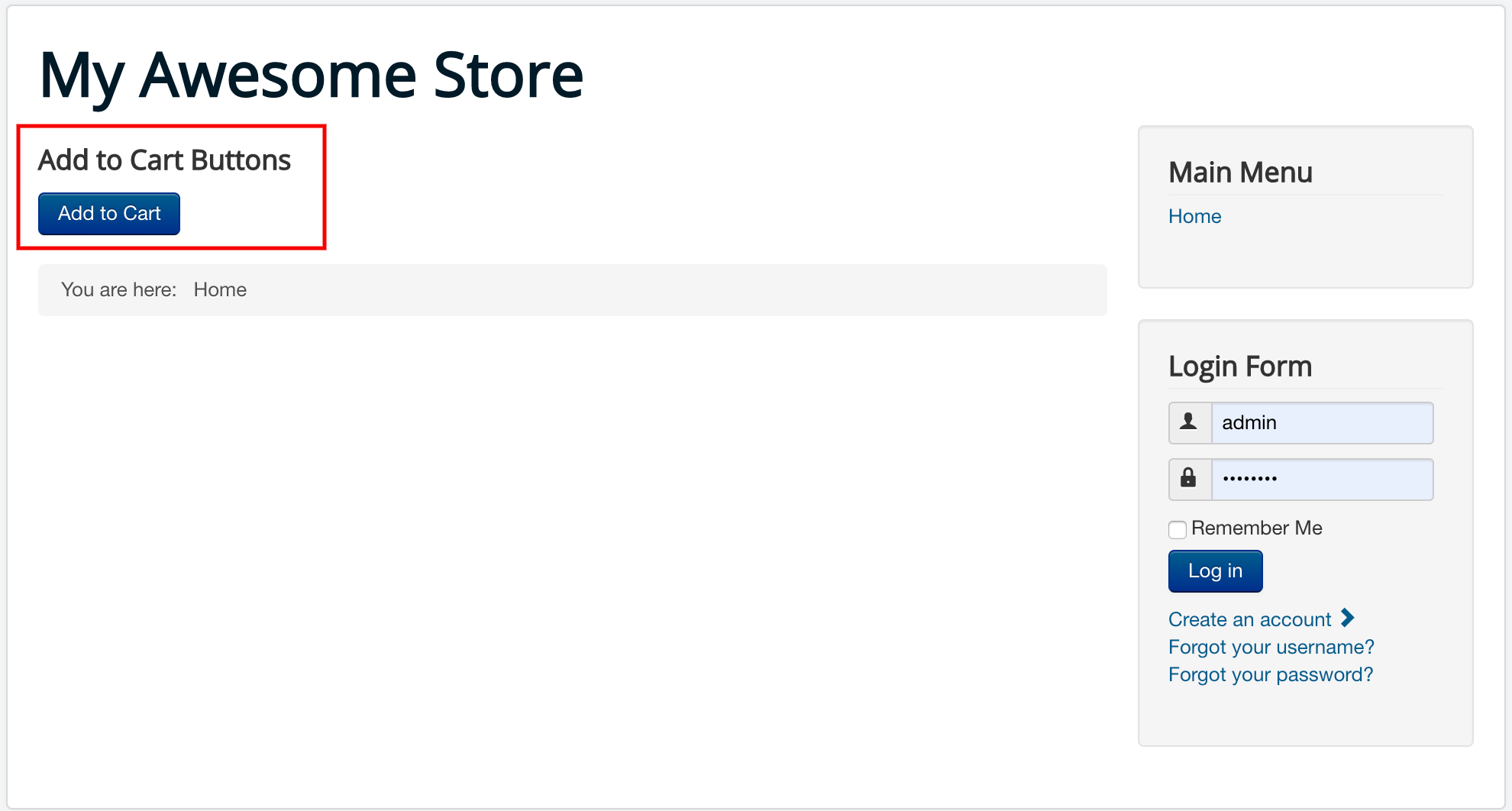
Task: Click Create an account link
Action: [1249, 619]
